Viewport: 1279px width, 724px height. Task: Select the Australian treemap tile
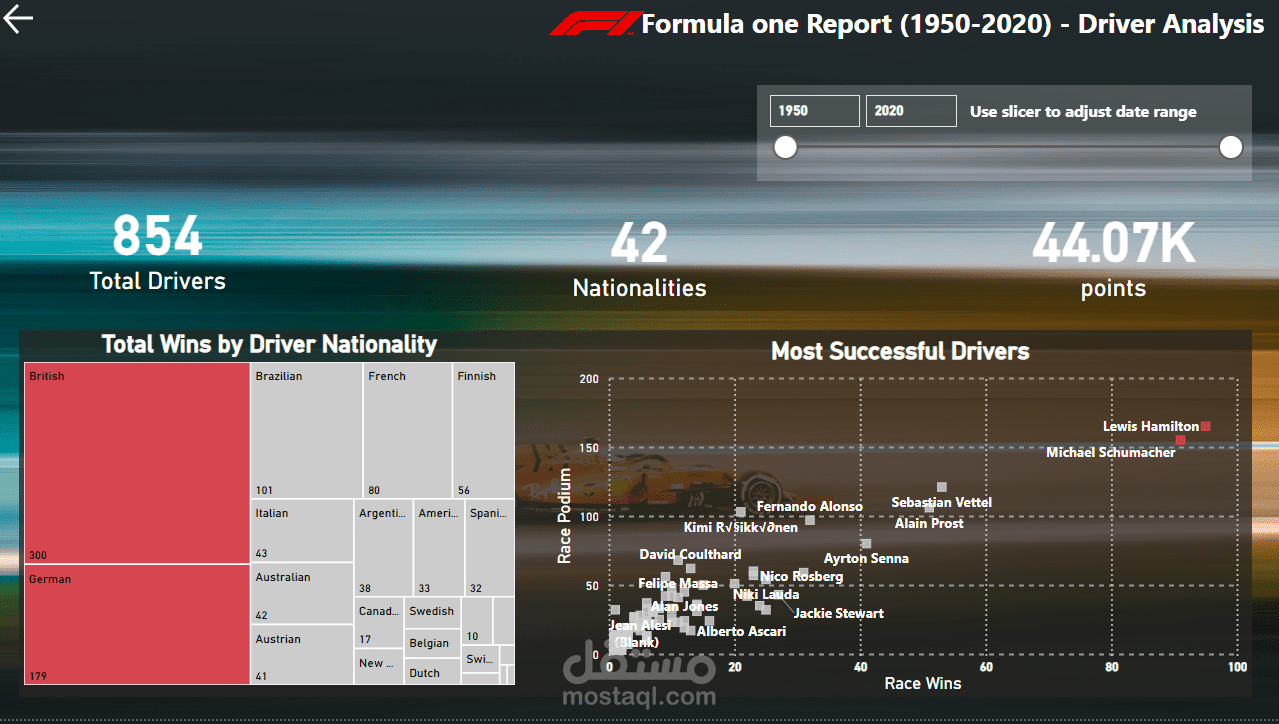[x=302, y=595]
